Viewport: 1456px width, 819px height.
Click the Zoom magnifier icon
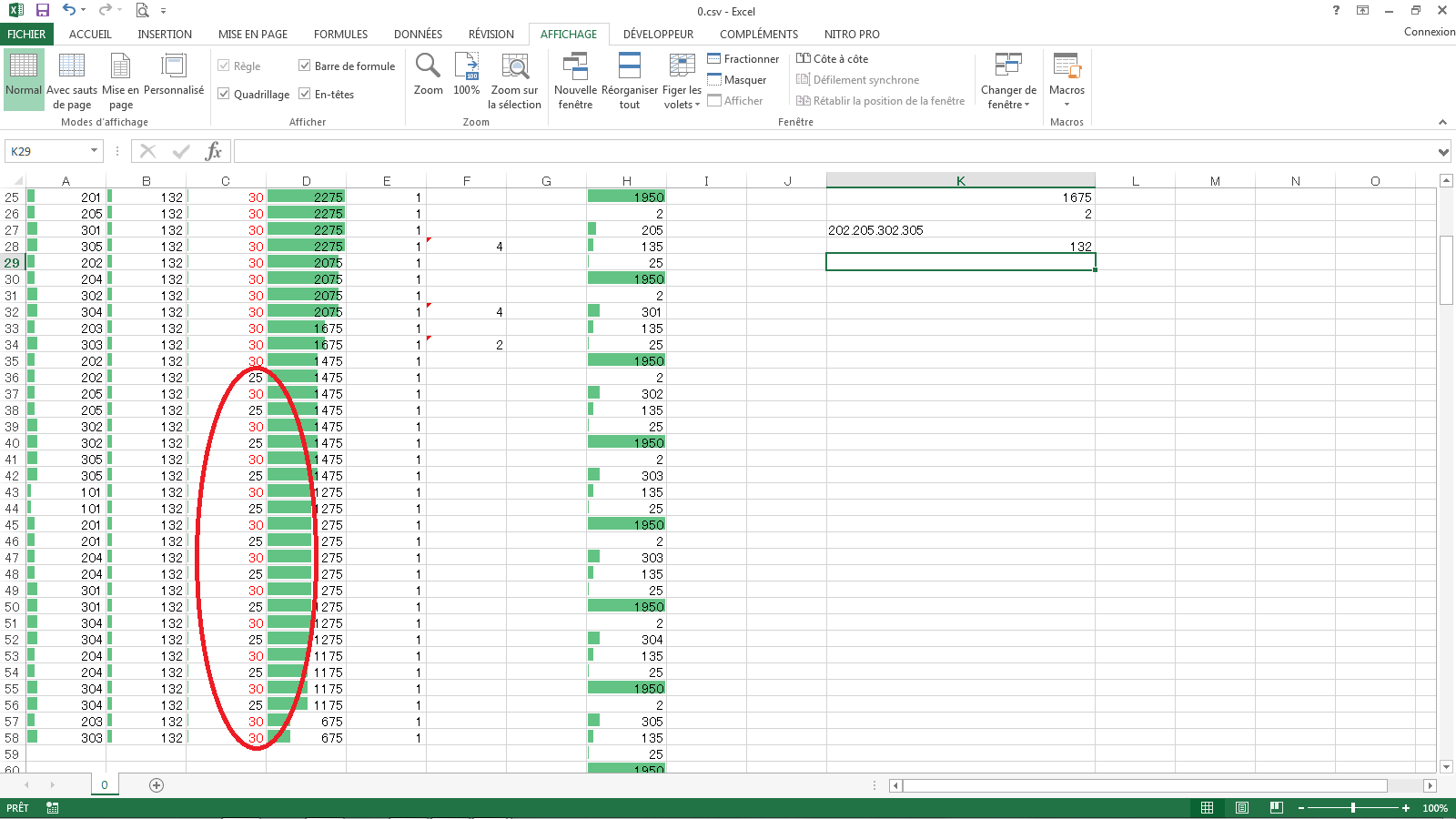coord(428,66)
